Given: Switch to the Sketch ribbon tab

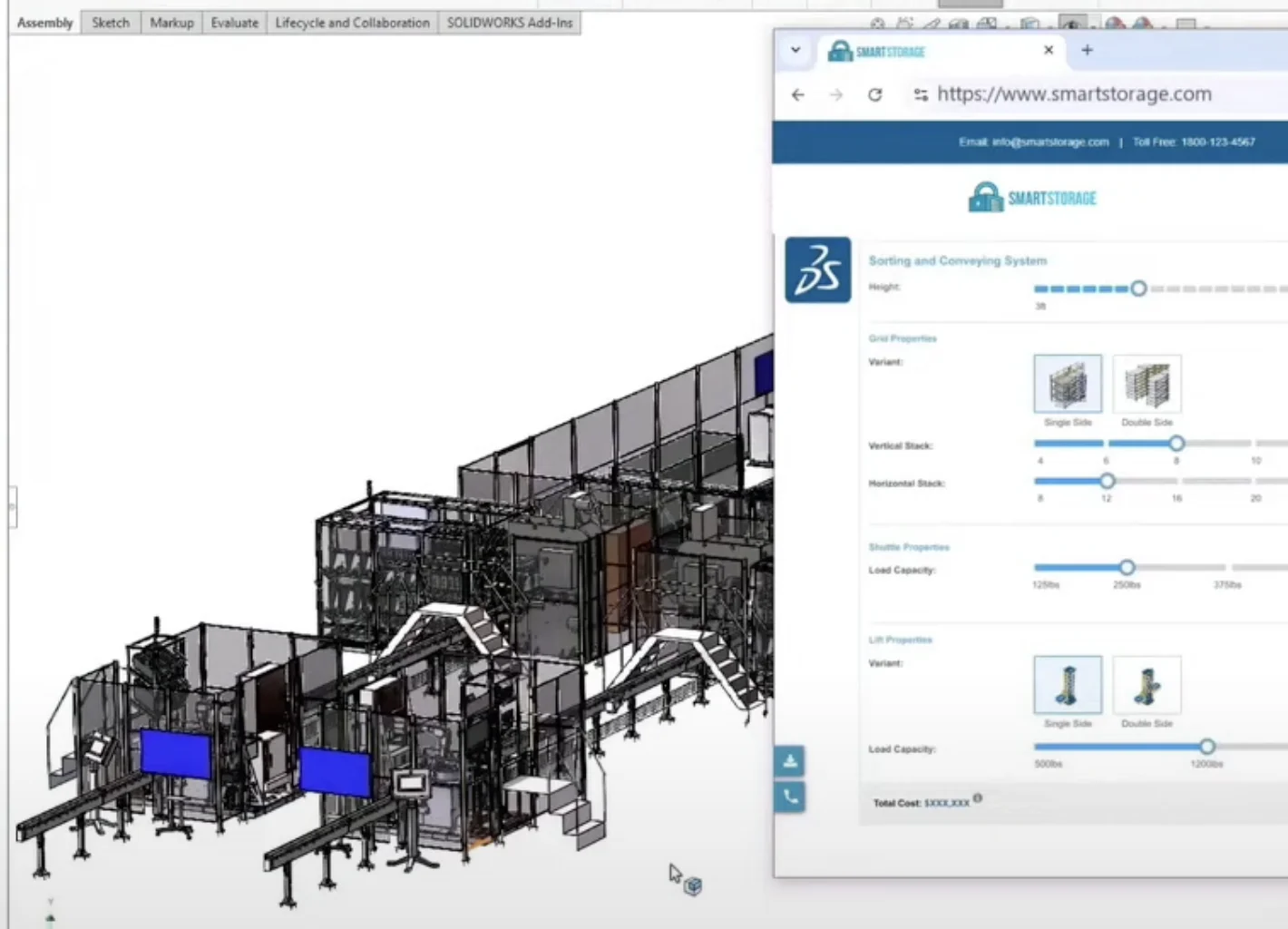Looking at the screenshot, I should pyautogui.click(x=111, y=23).
